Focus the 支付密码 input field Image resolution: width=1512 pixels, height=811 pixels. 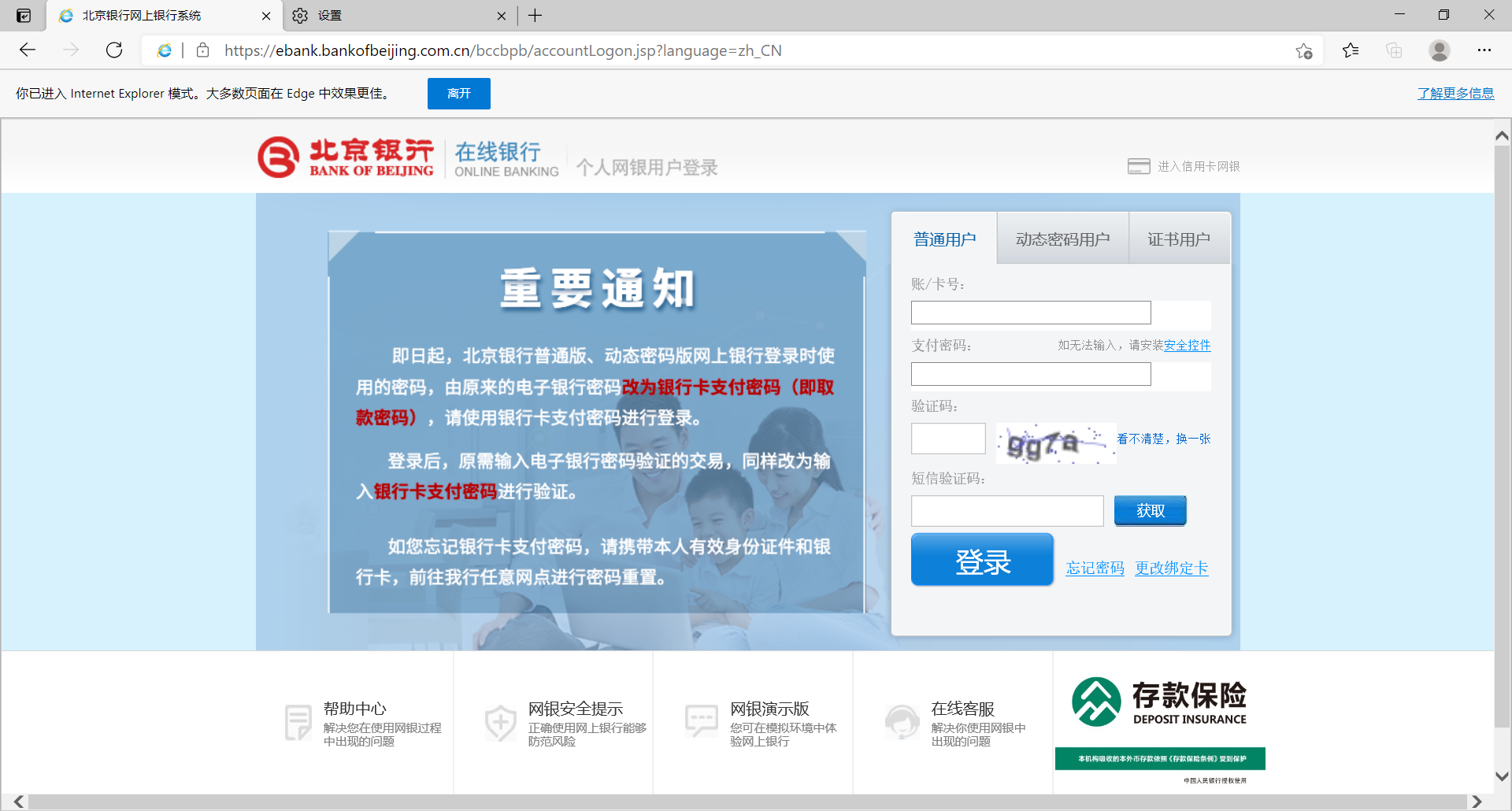tap(1031, 374)
